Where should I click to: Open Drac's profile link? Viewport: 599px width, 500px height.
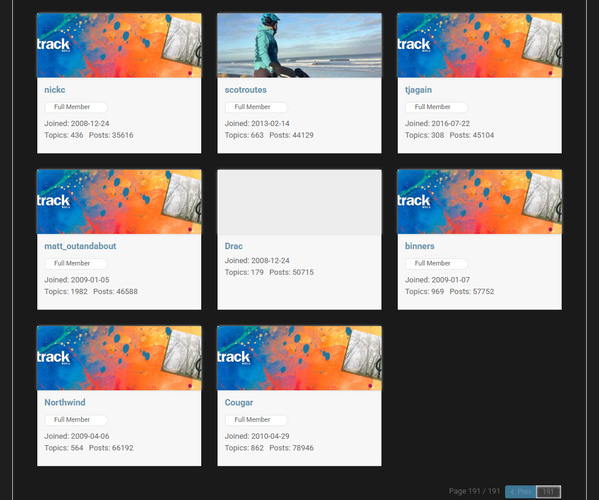coord(233,246)
